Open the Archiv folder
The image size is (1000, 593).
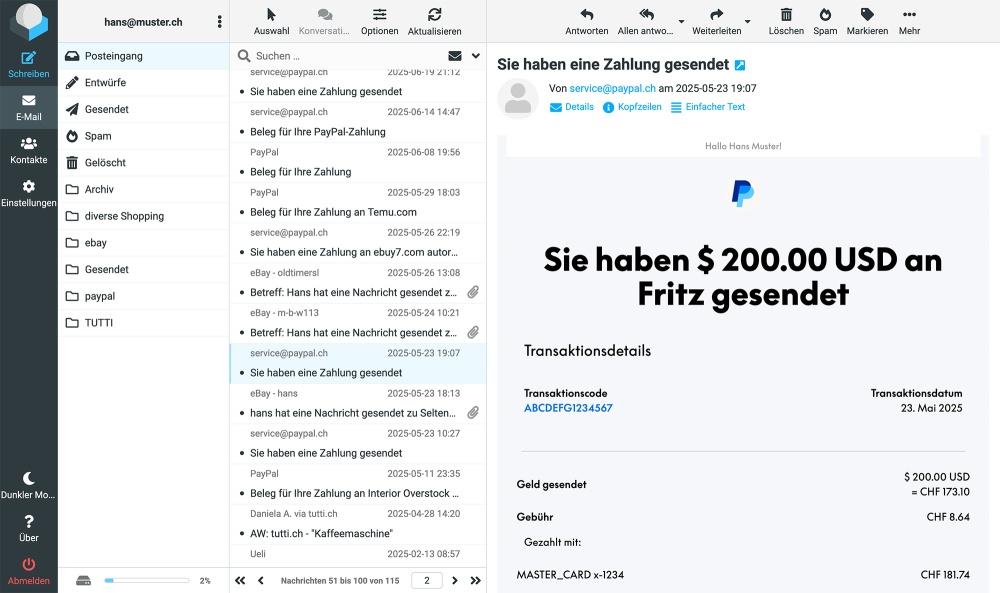tap(143, 190)
